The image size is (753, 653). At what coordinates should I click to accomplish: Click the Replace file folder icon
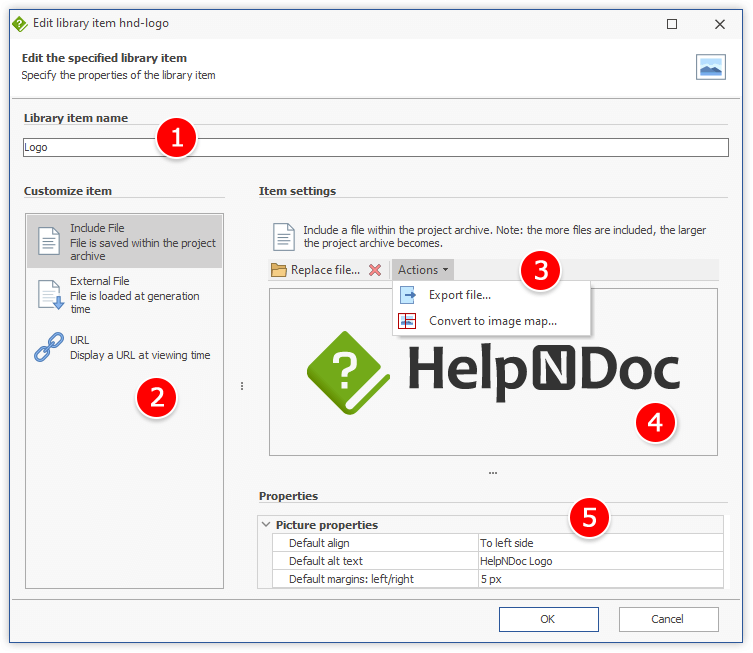tap(279, 270)
